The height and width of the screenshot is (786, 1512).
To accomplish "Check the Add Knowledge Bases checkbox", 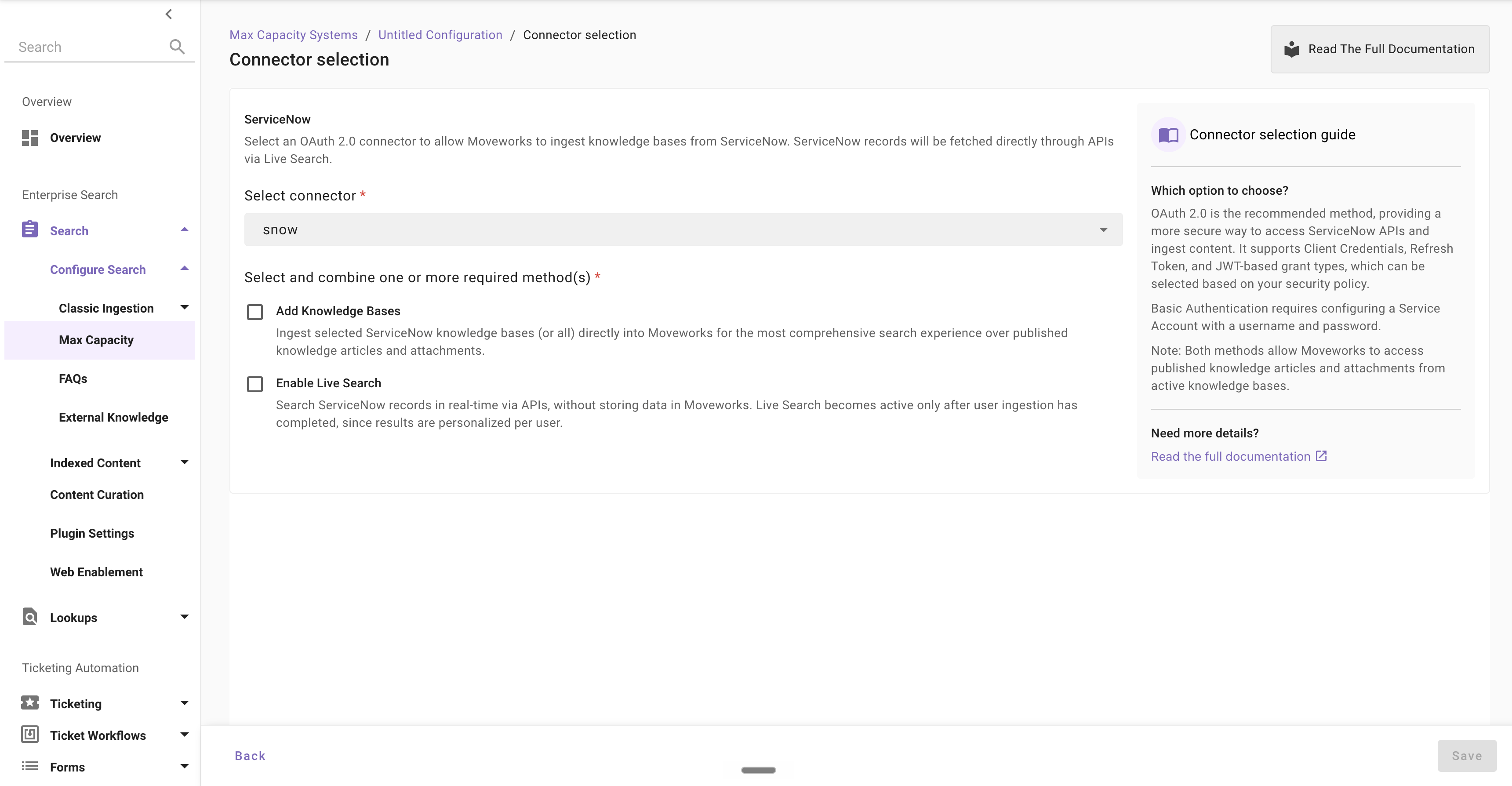I will click(x=255, y=312).
